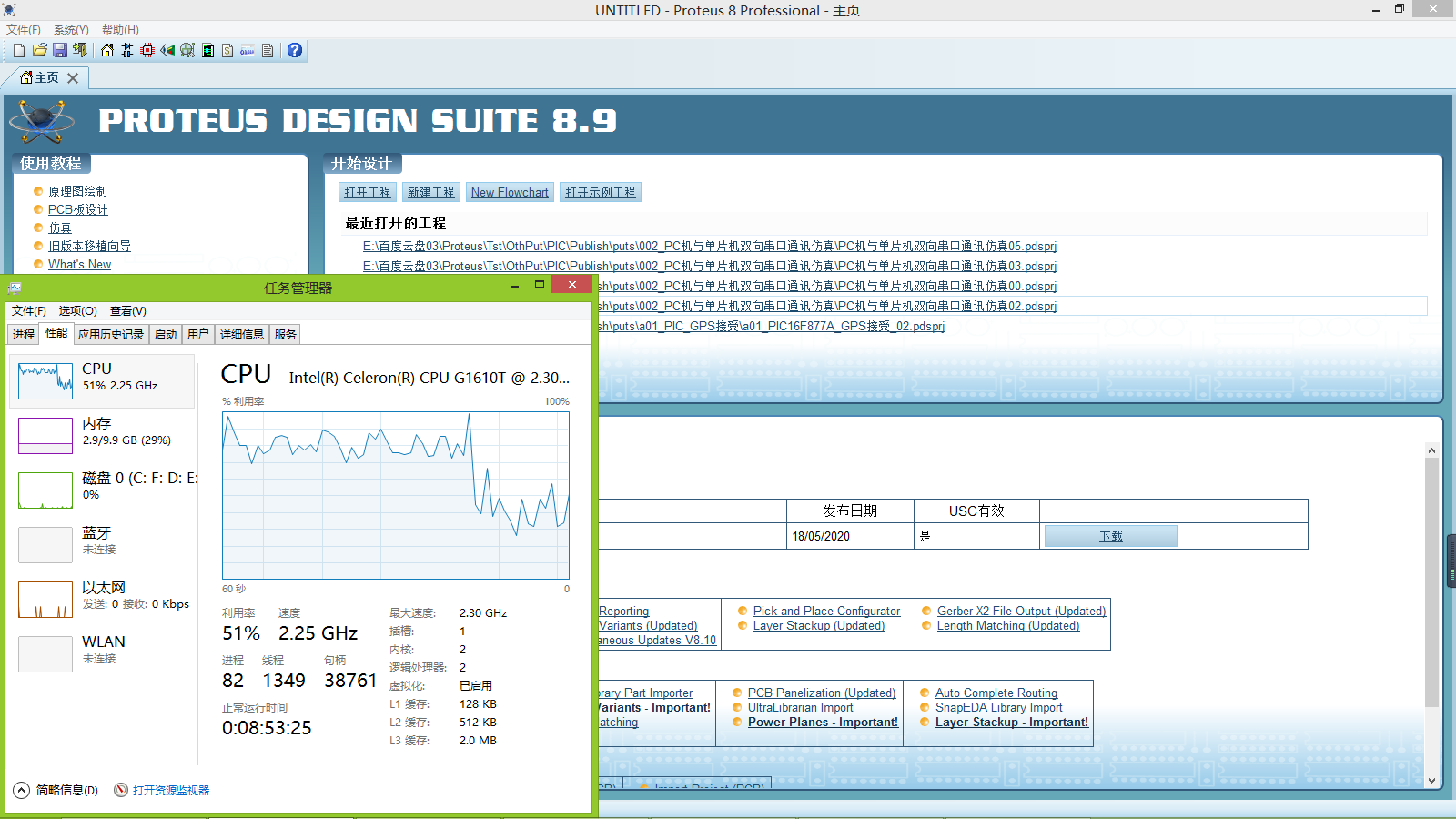Click the resource monitor icon in Task Manager
Screen dimensions: 1456x819
pos(121,790)
